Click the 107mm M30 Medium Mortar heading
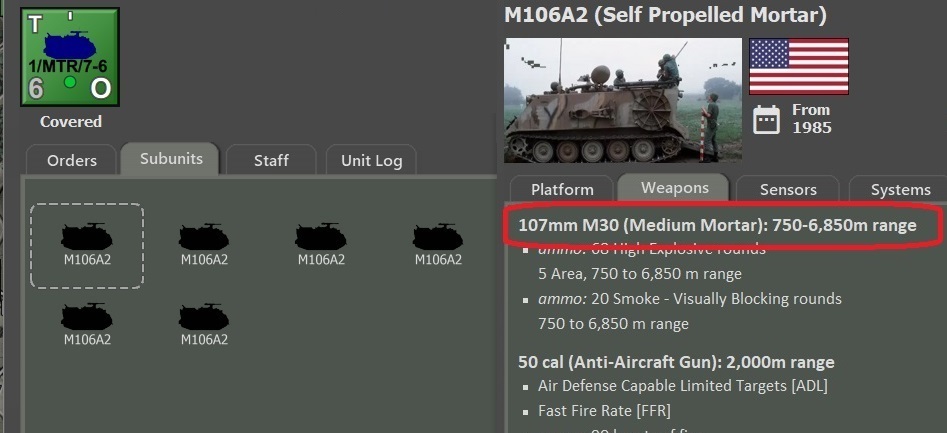 (717, 226)
